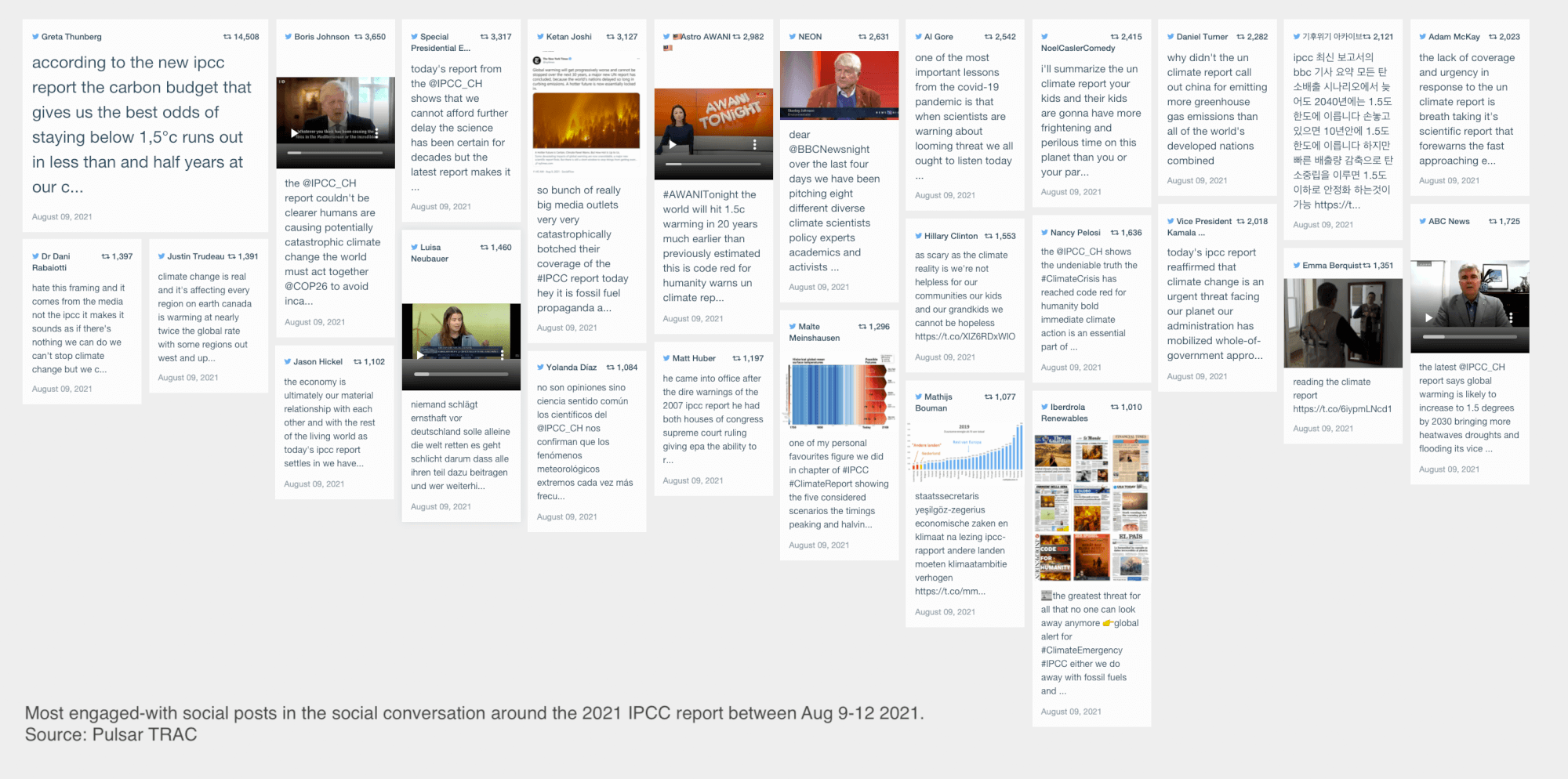Click the #AWANITonight hashtag
The width and height of the screenshot is (1568, 779).
coord(710,194)
